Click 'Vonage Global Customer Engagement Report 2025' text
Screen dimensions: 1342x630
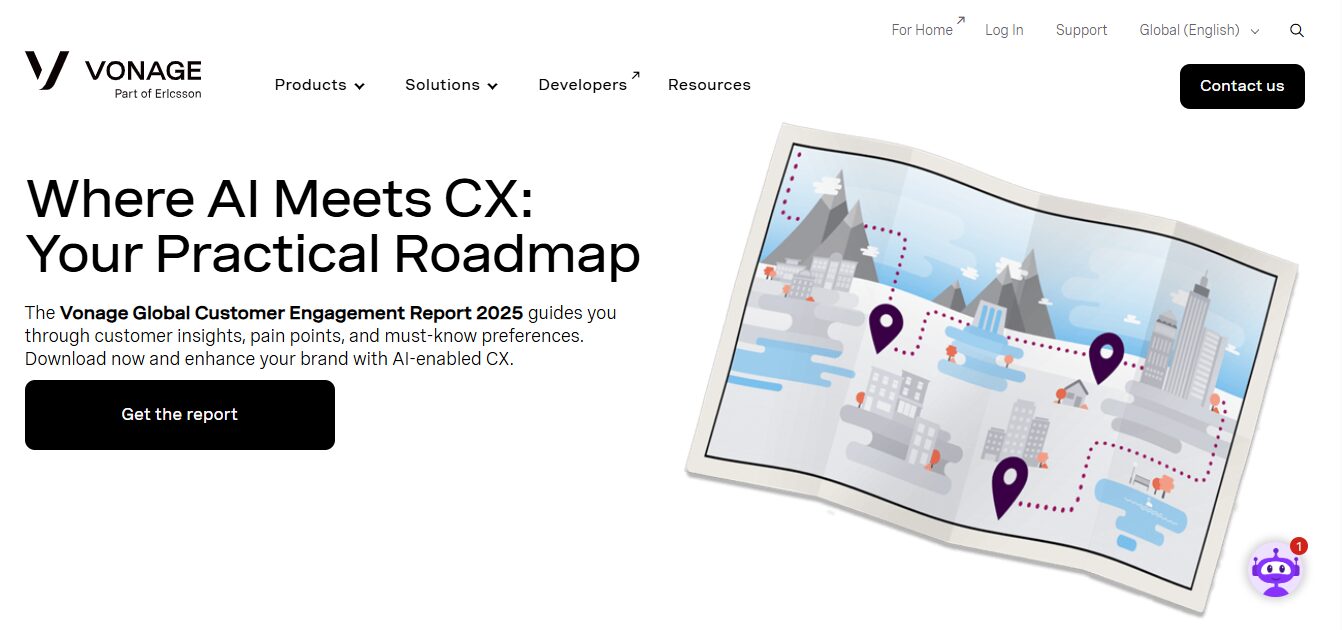point(291,313)
